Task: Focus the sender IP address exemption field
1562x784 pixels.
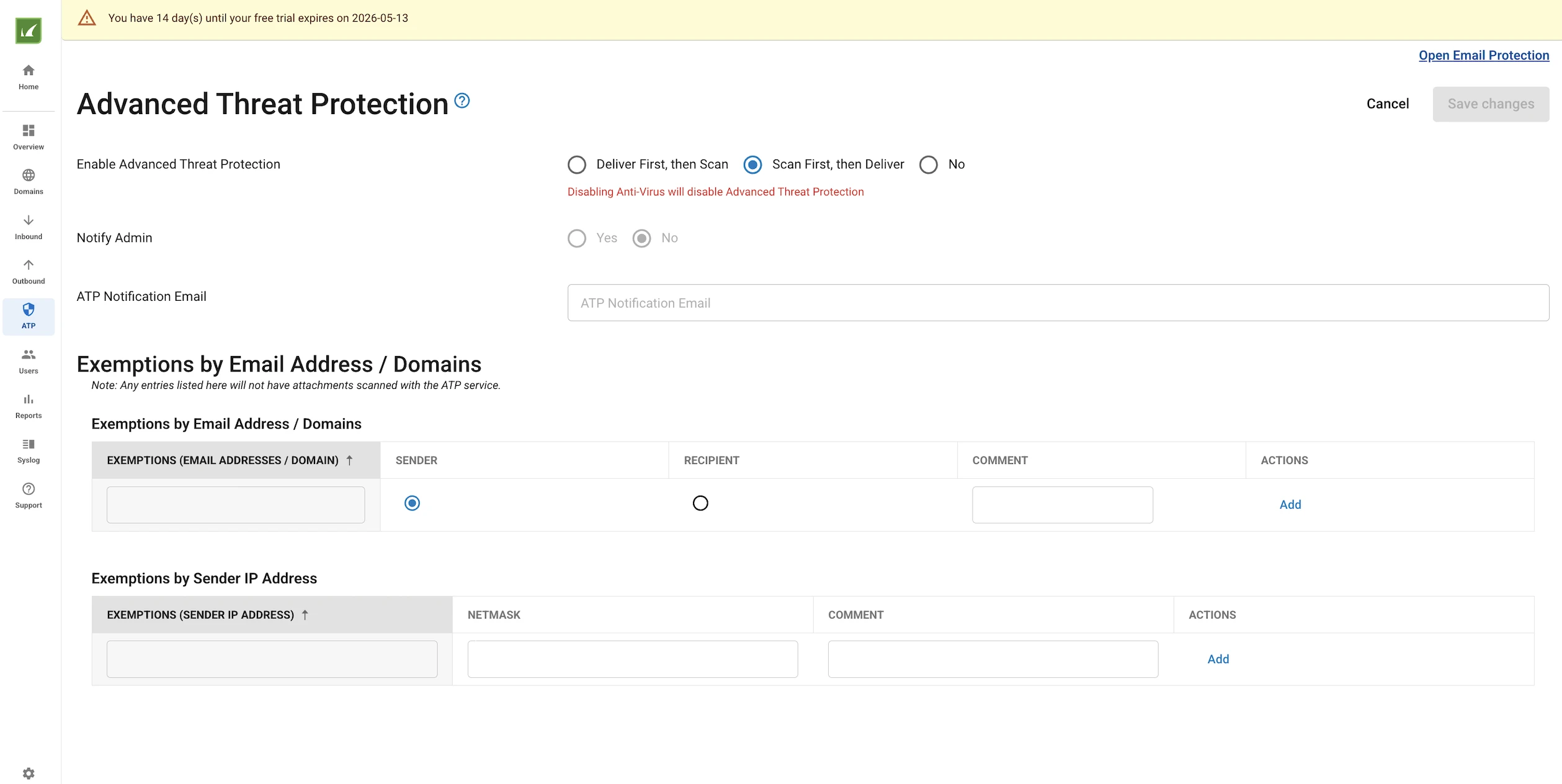Action: tap(272, 659)
